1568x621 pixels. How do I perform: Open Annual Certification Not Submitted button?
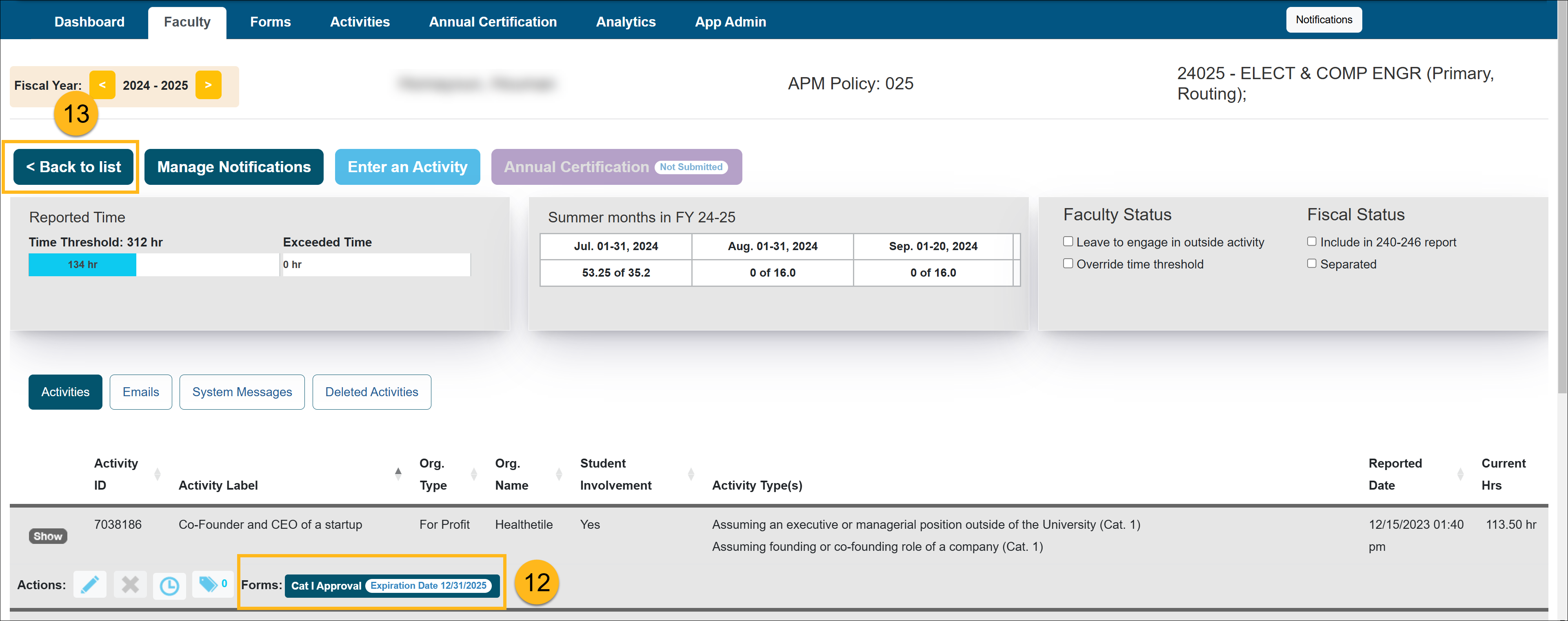(x=616, y=167)
